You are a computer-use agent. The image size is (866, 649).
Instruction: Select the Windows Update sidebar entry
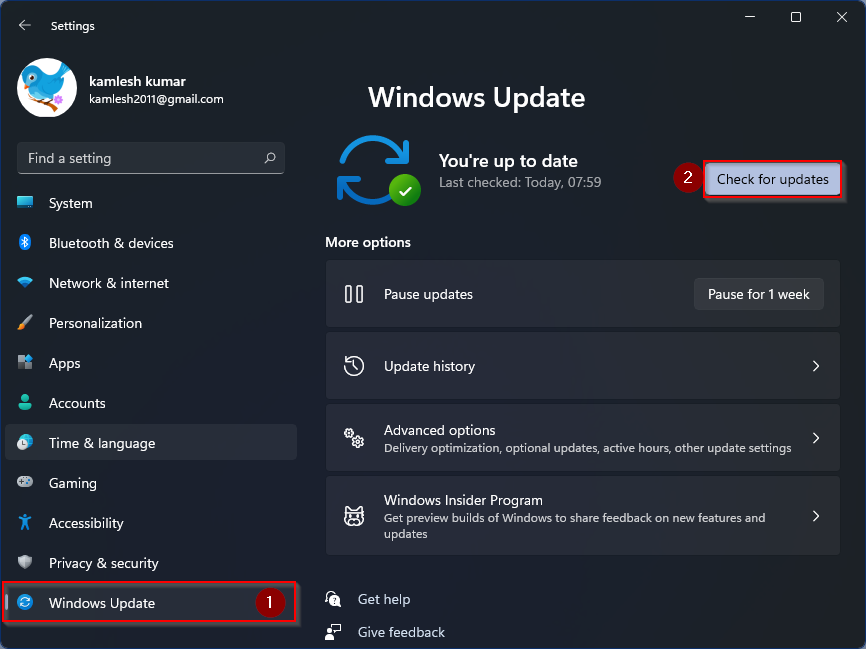click(x=101, y=603)
